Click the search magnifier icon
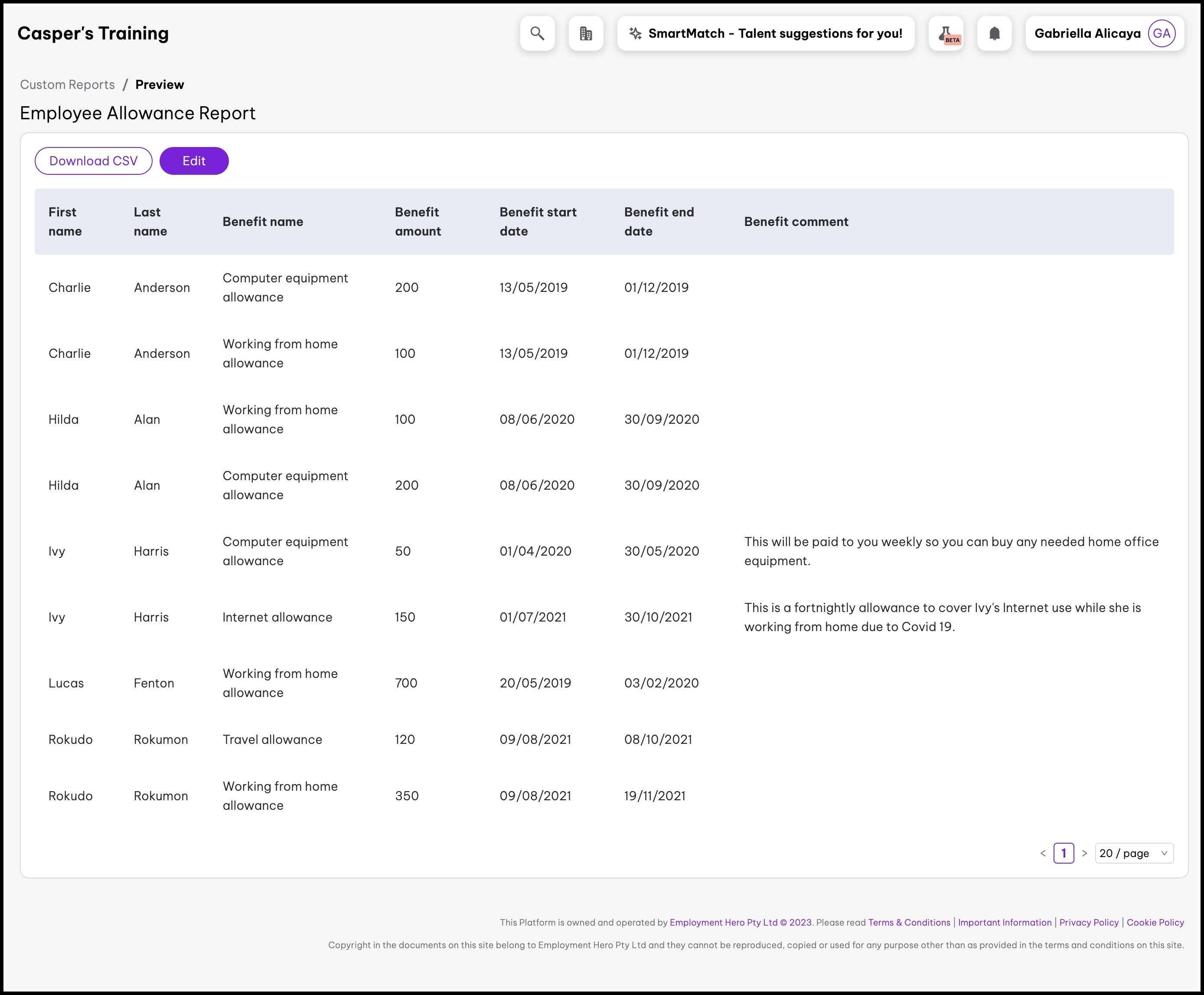 click(x=537, y=33)
